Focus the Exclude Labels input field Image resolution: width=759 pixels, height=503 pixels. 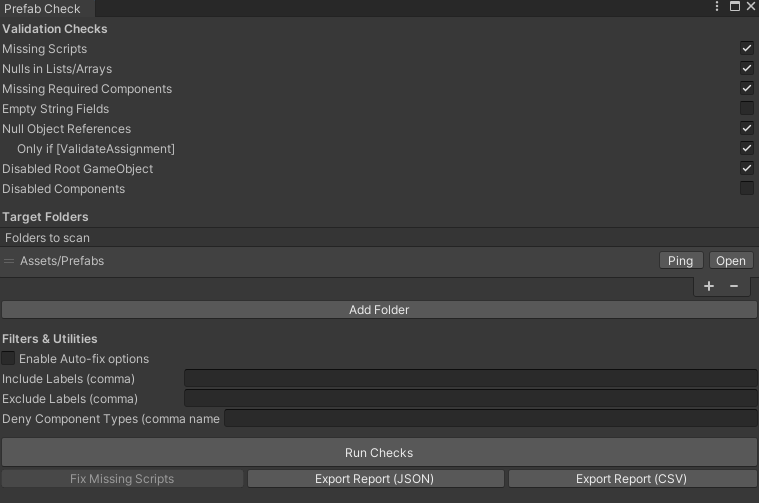471,398
